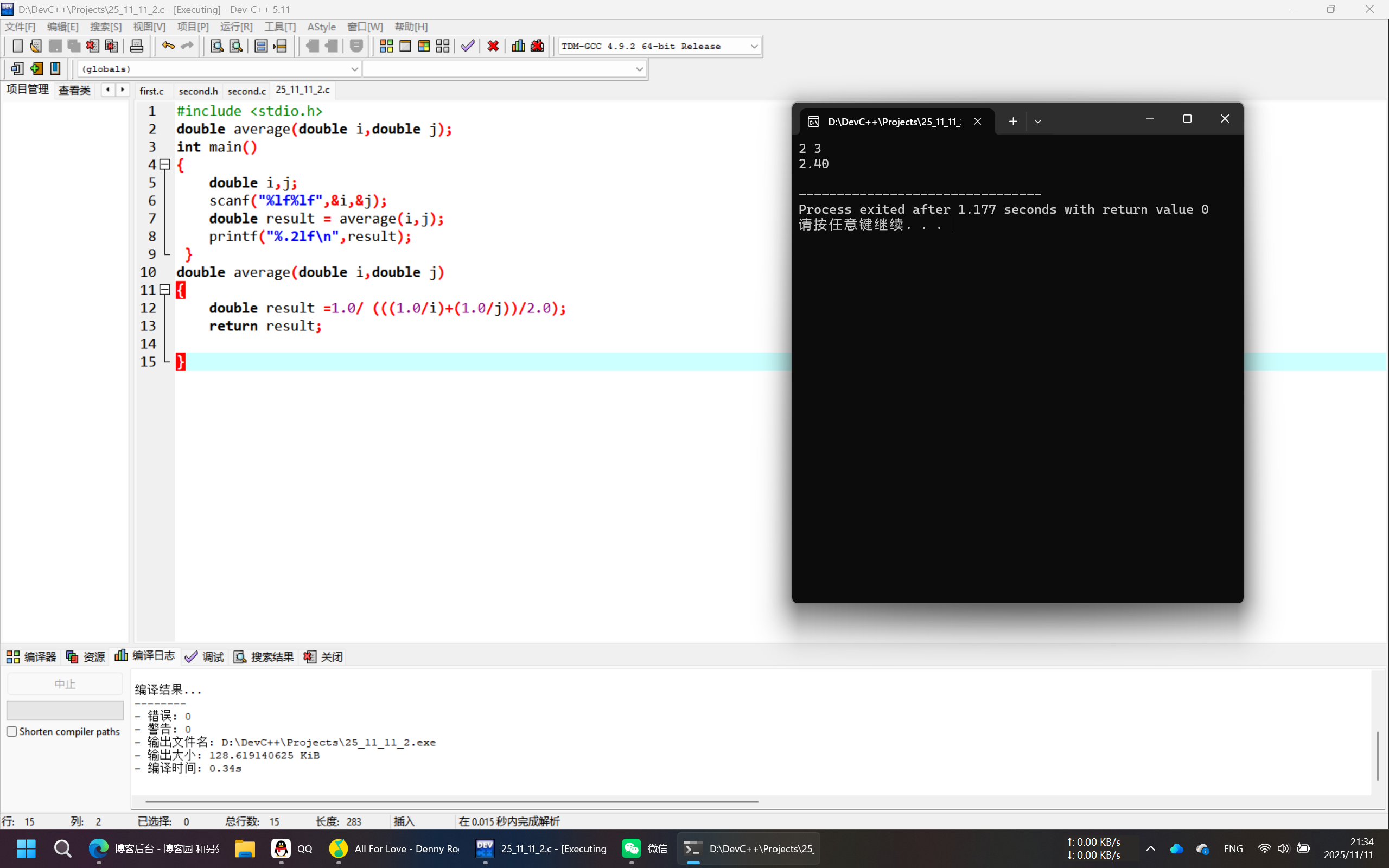
Task: Click the red X stop execution icon
Action: point(493,46)
